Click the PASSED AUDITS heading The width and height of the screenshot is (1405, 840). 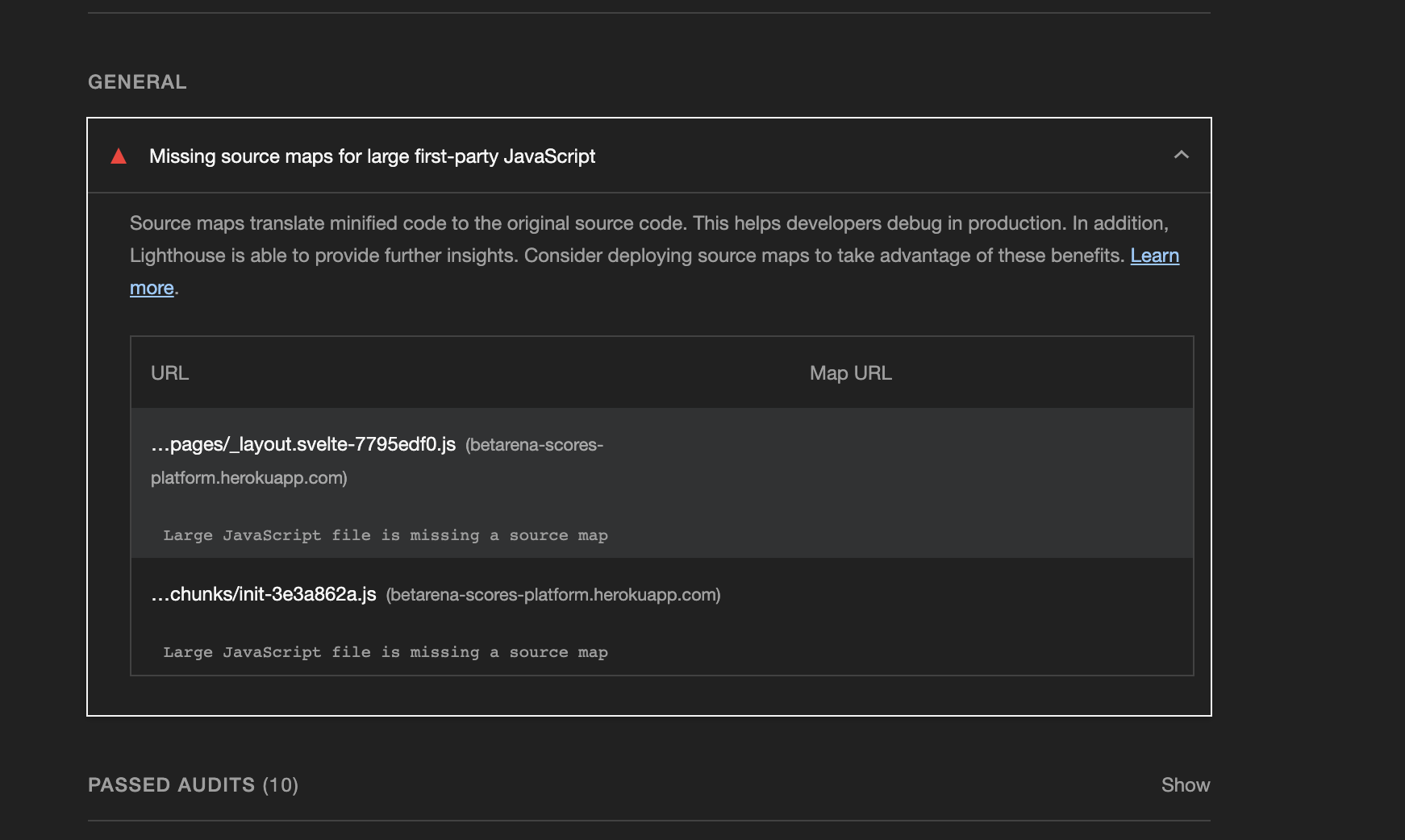coord(173,784)
